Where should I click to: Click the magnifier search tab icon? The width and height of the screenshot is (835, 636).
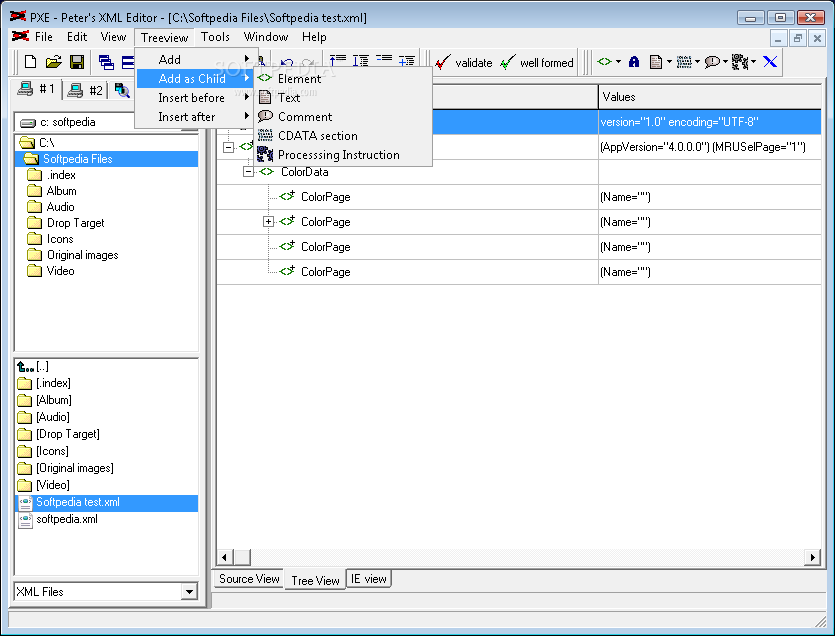coord(122,90)
